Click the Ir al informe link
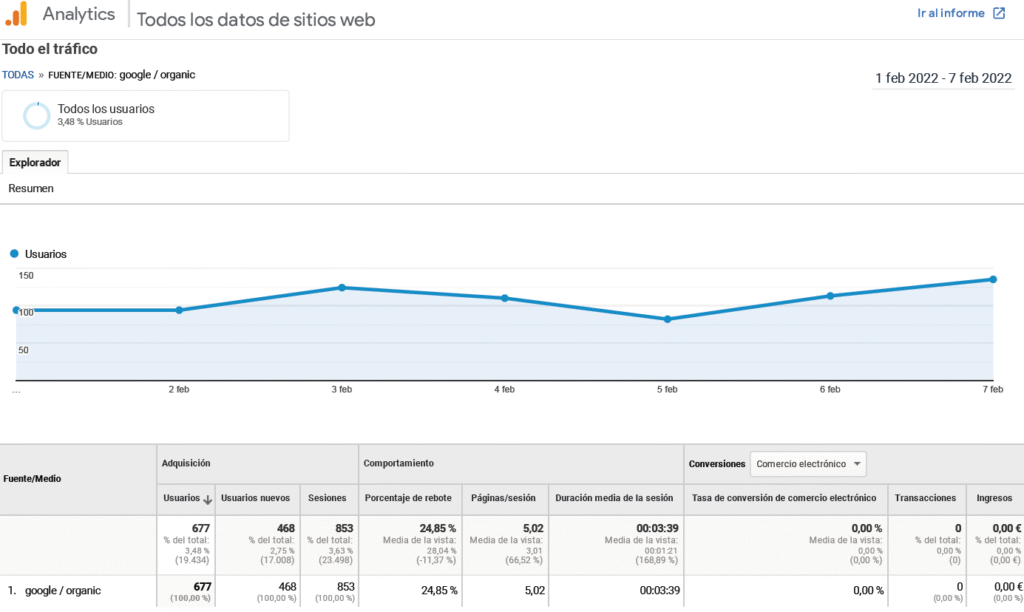The width and height of the screenshot is (1024, 612). coord(951,14)
